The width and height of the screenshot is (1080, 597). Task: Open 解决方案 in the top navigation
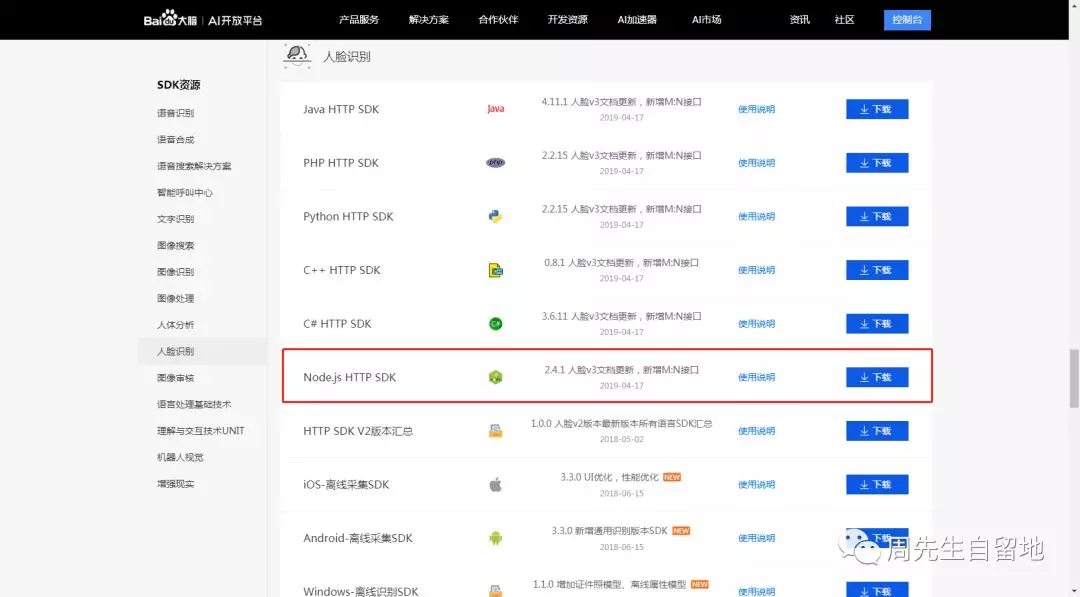click(x=428, y=19)
